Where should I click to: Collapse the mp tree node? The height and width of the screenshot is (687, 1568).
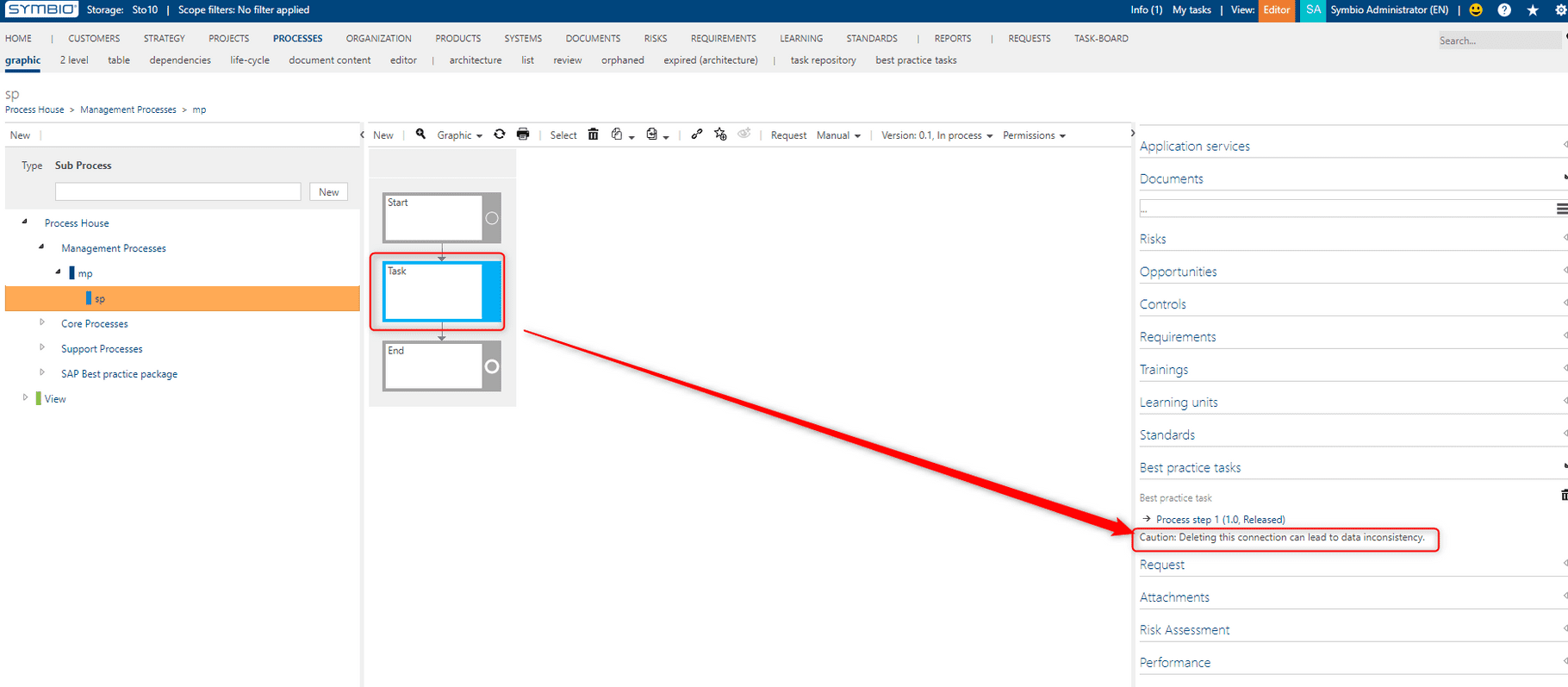click(x=58, y=272)
